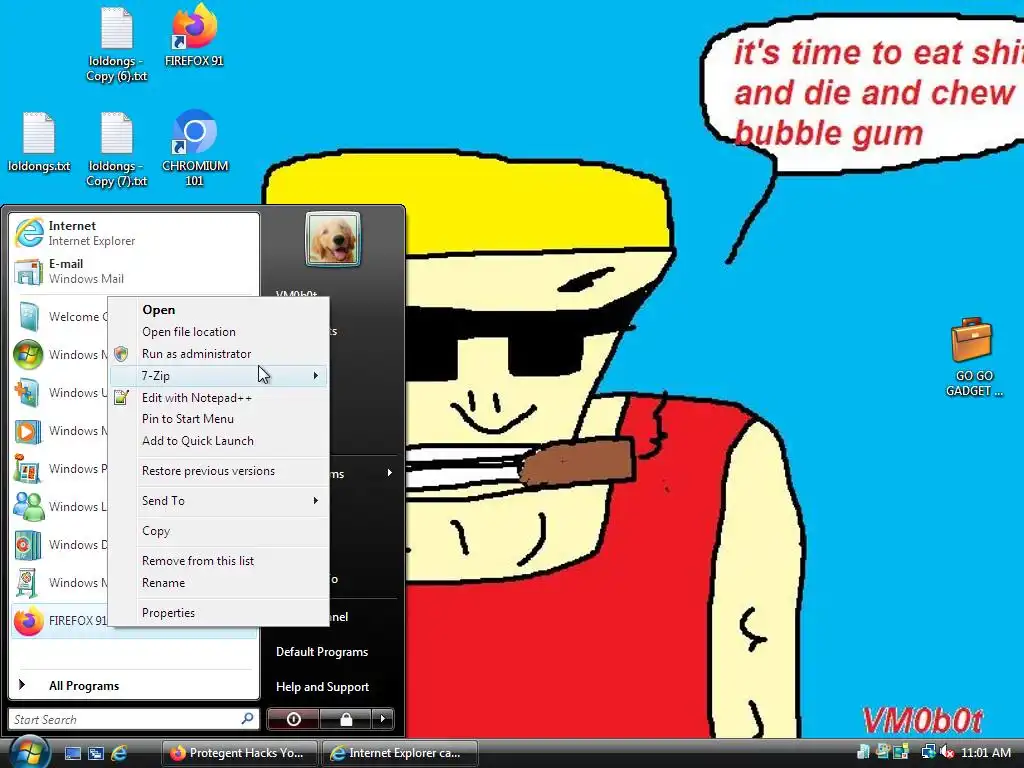The image size is (1024, 768).
Task: Click the FIREFOX 91 desktop shortcut
Action: coord(194,36)
